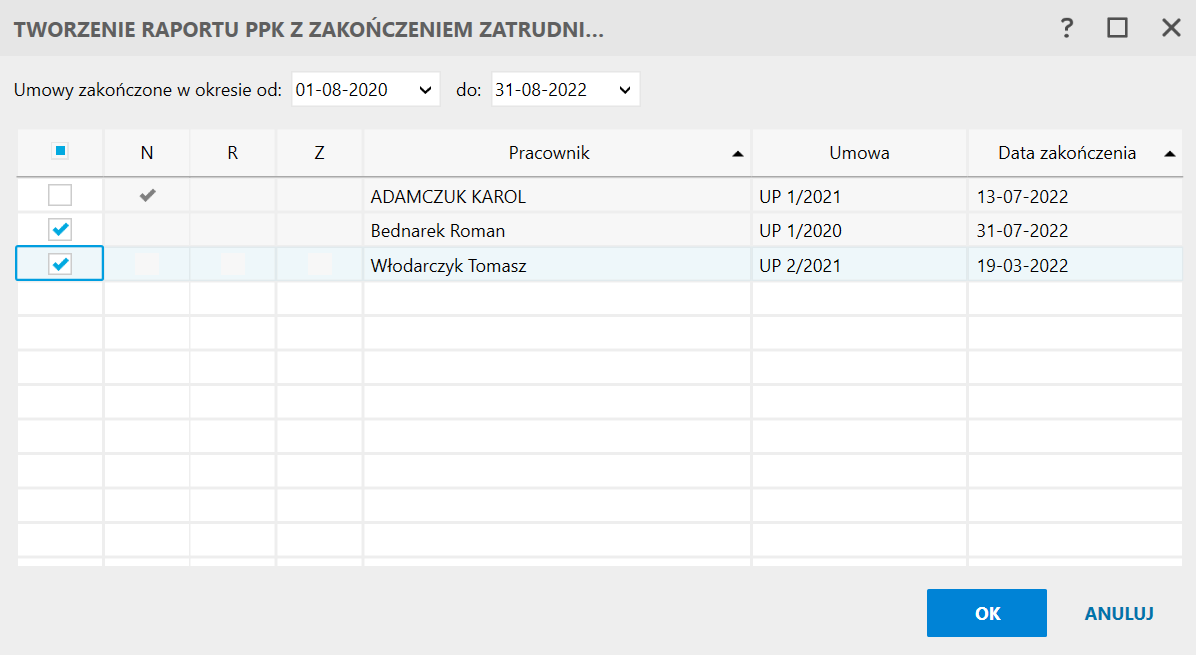Sort by the Data zakończenia column header
The width and height of the screenshot is (1196, 655).
1075,153
